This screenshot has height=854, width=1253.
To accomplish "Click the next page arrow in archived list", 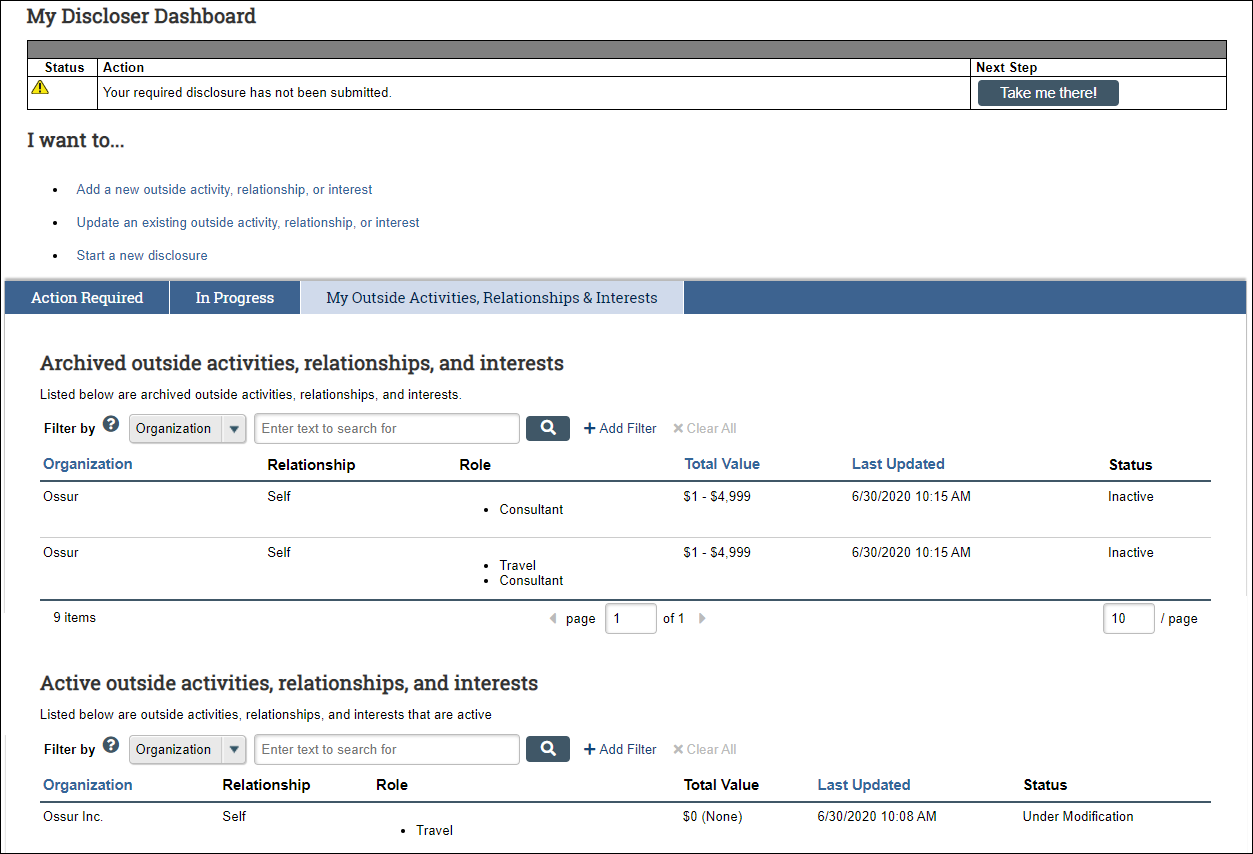I will [701, 618].
